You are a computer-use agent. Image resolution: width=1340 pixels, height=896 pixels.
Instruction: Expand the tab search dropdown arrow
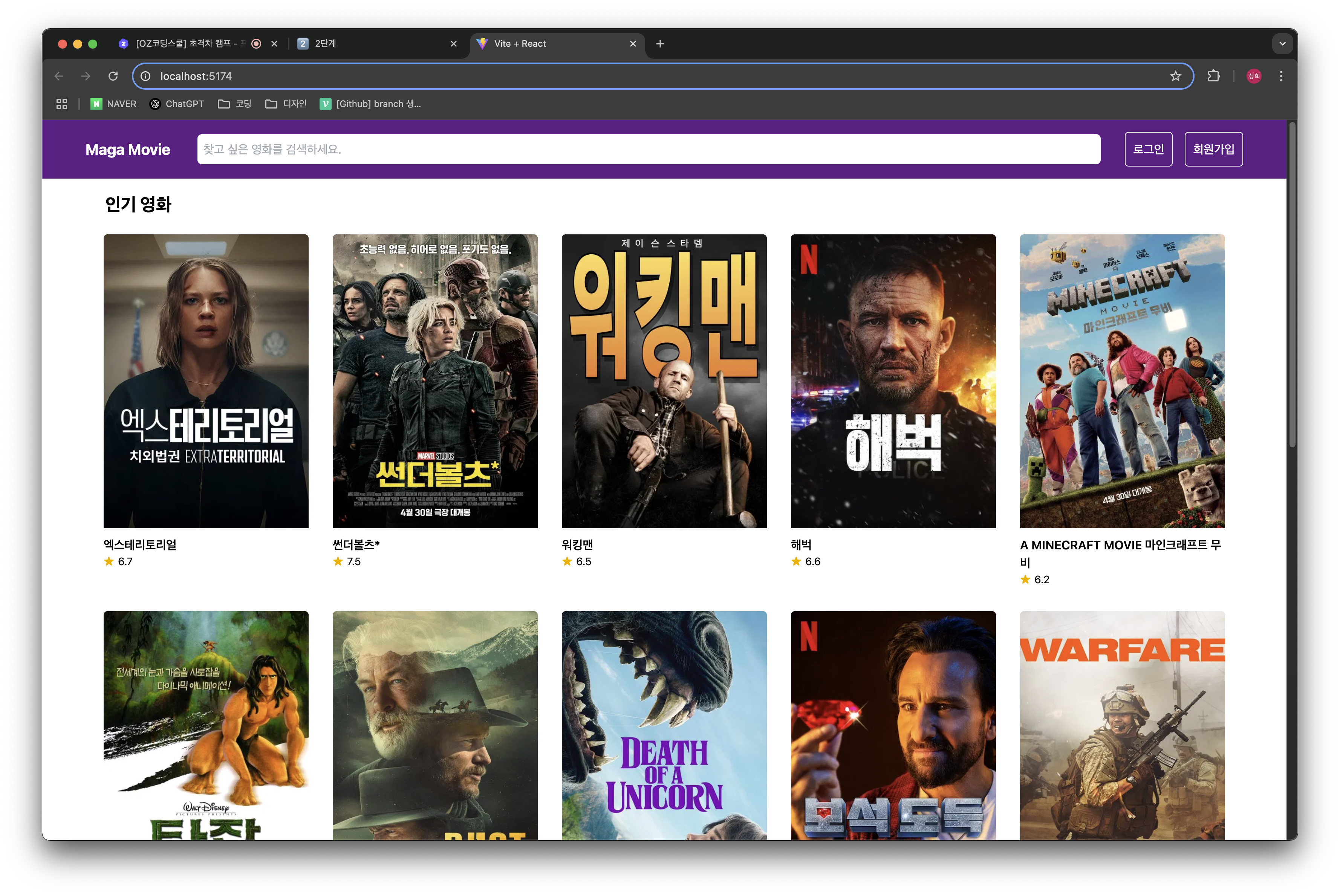coord(1282,43)
